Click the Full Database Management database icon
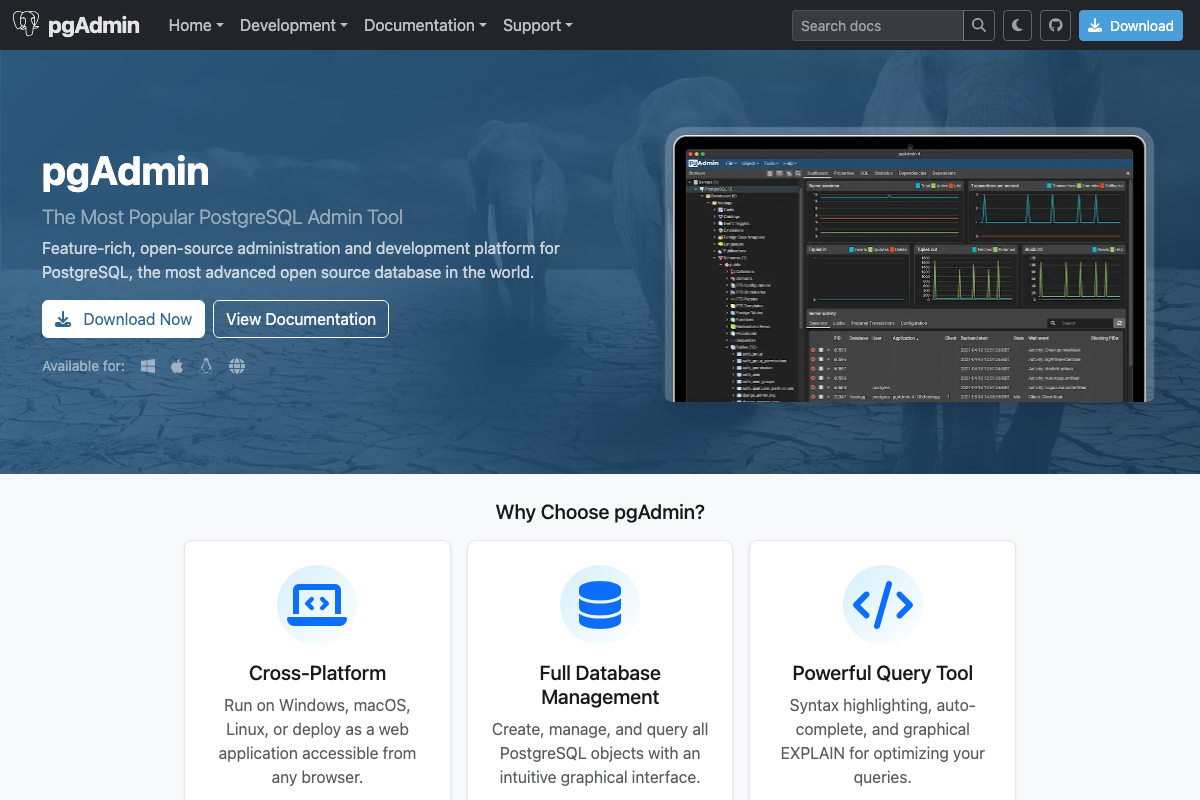Image resolution: width=1200 pixels, height=800 pixels. (x=600, y=604)
